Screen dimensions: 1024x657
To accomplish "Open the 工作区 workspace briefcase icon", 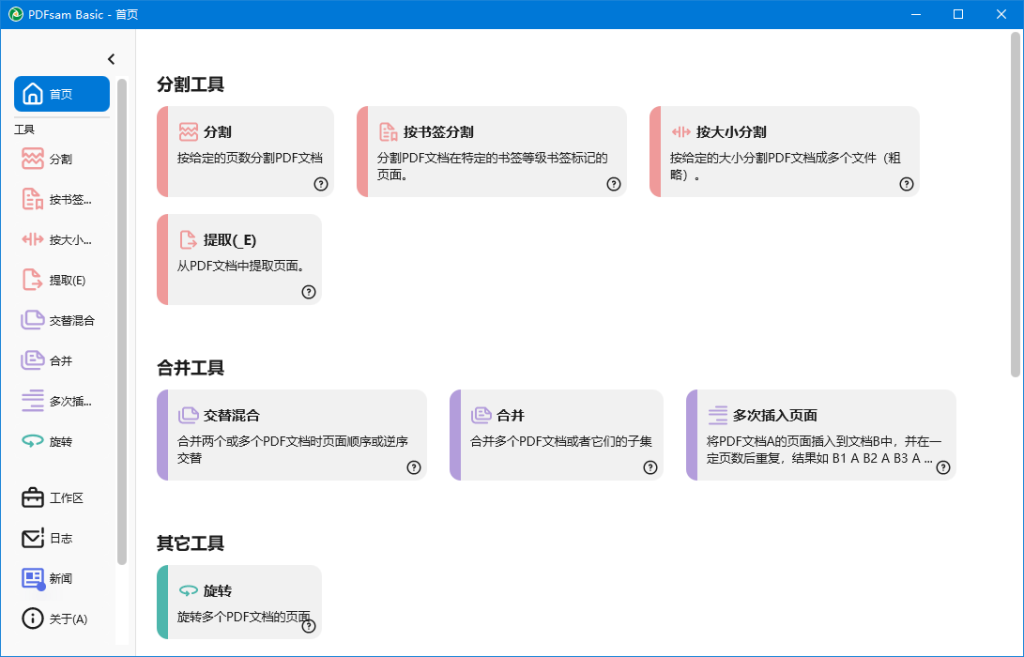I will click(x=32, y=498).
